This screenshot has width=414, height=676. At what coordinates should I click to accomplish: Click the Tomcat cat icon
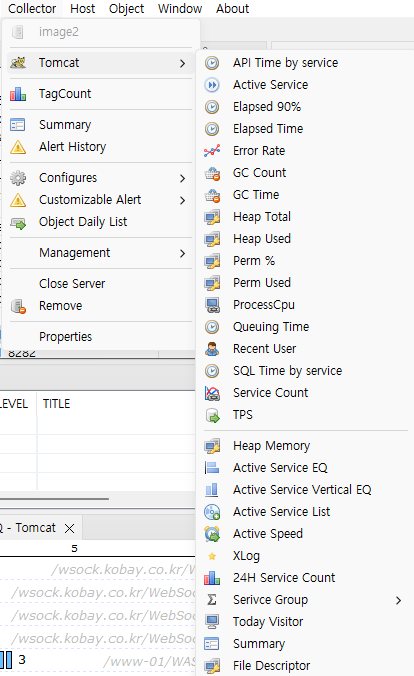(x=18, y=63)
